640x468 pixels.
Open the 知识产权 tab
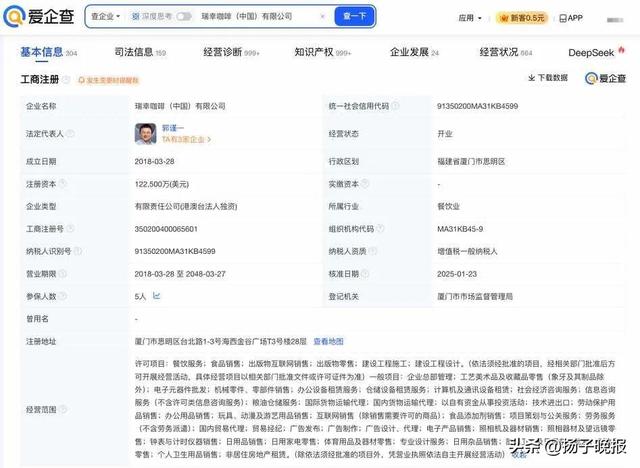click(322, 52)
